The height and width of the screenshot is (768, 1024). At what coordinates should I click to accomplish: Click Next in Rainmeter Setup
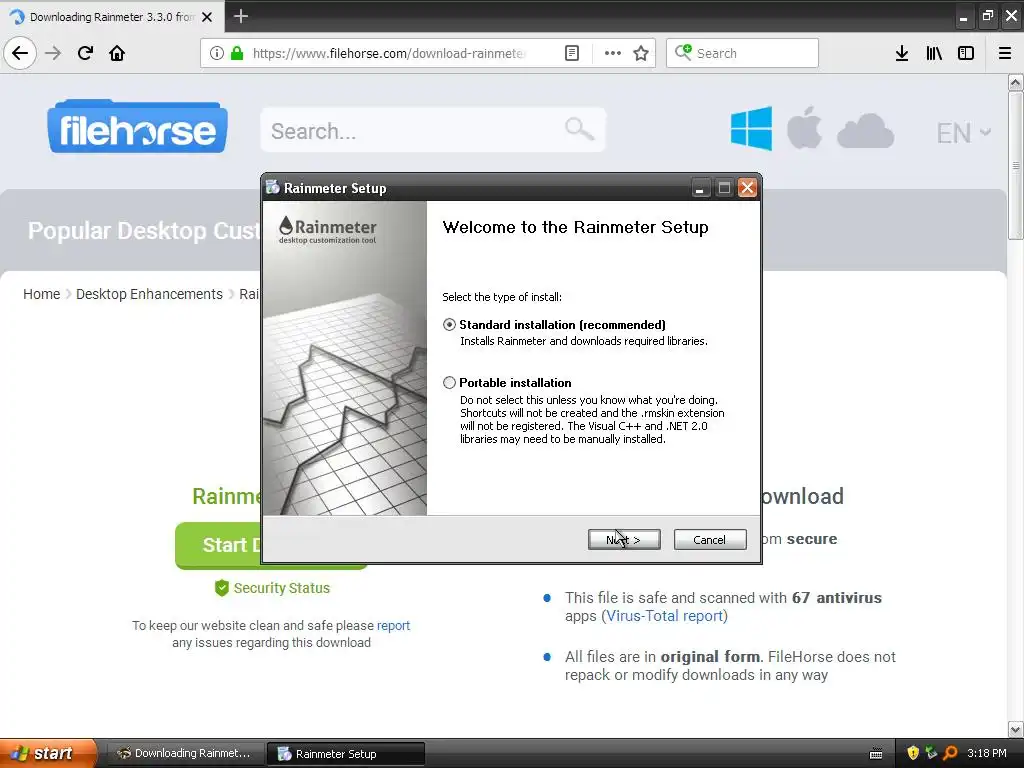coord(624,539)
